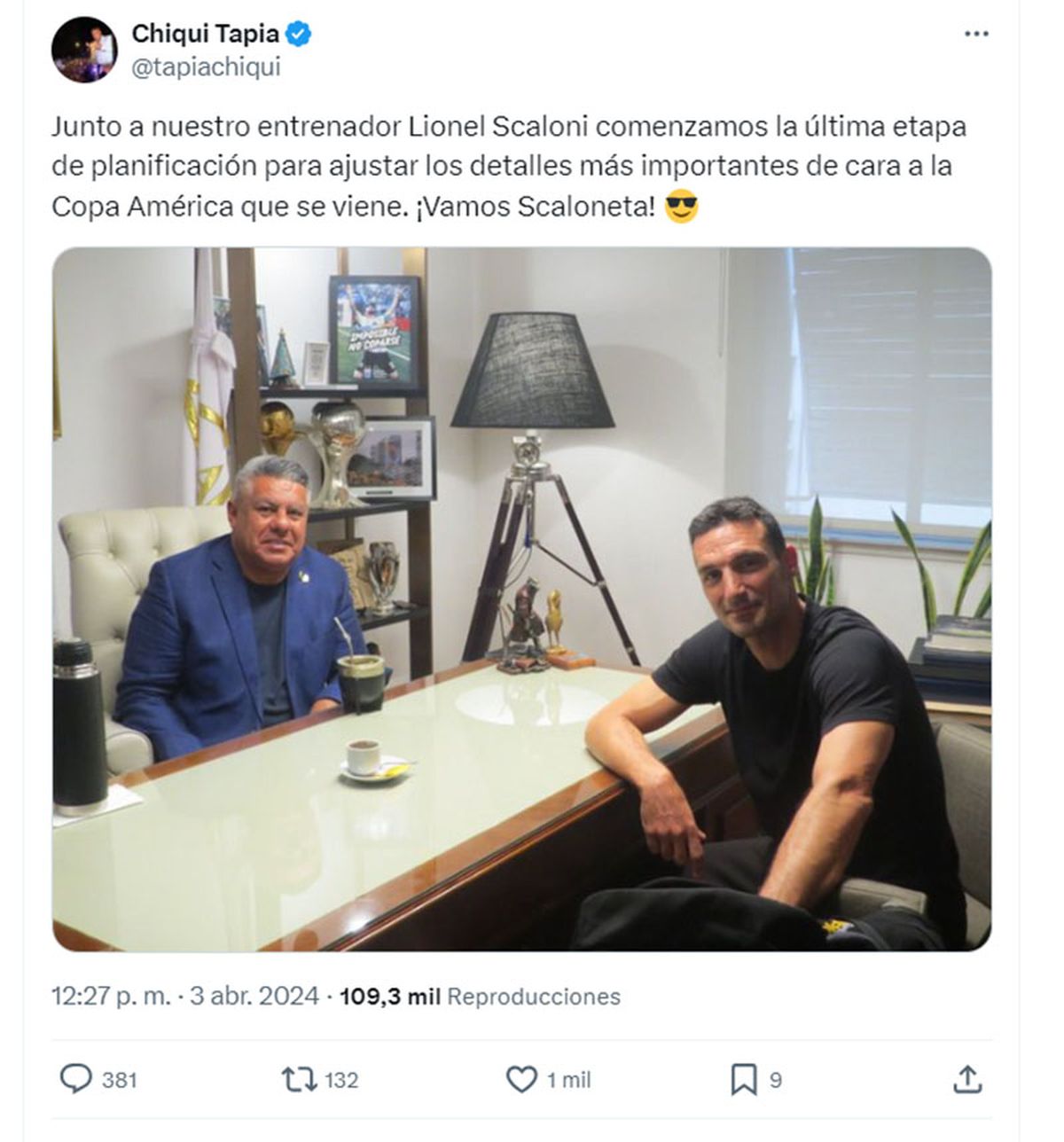Click the @tapiachiqui handle
Viewport: 1064px width, 1142px height.
point(206,67)
